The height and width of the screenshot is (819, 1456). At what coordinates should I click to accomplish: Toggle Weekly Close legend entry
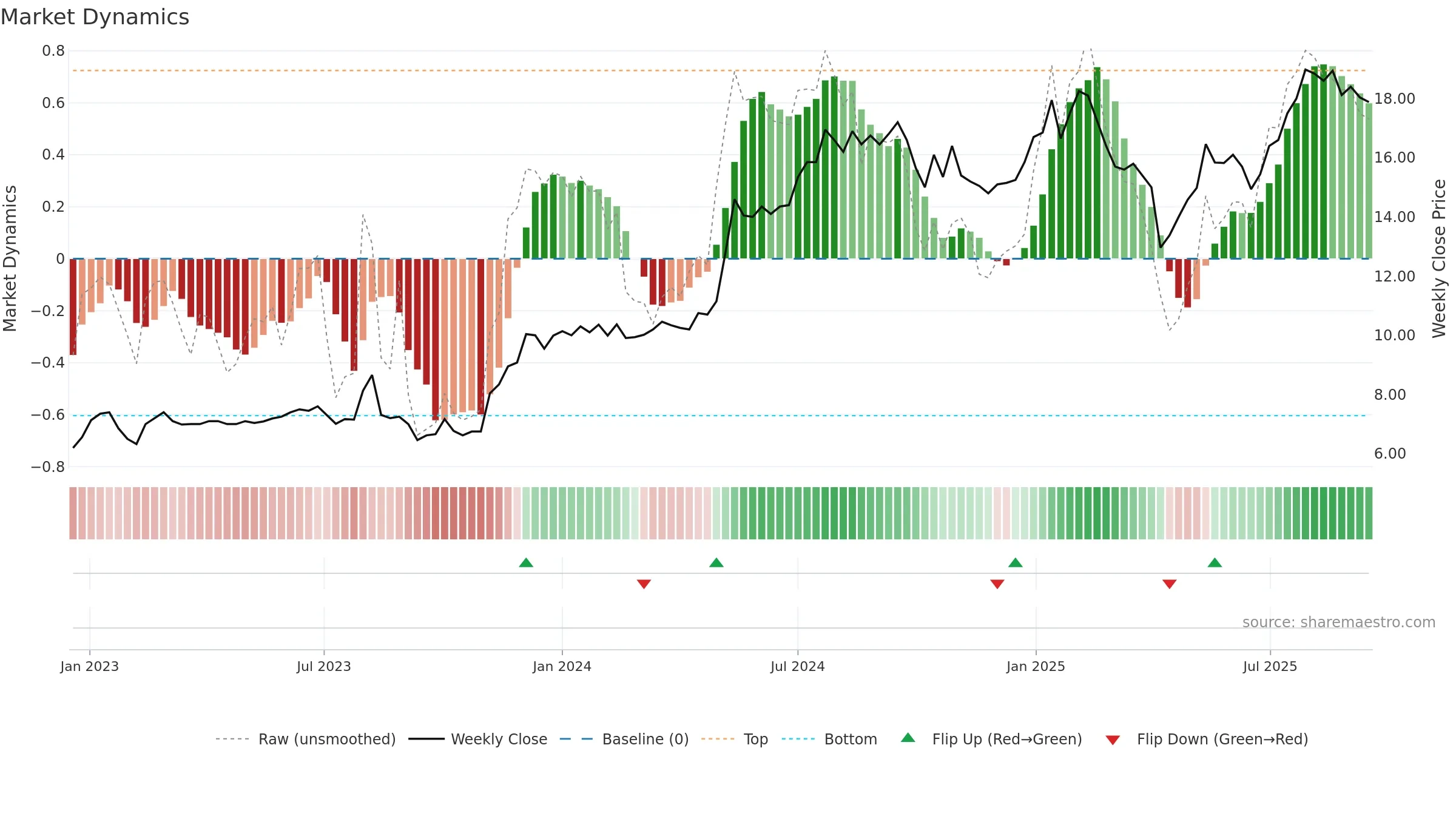point(478,739)
